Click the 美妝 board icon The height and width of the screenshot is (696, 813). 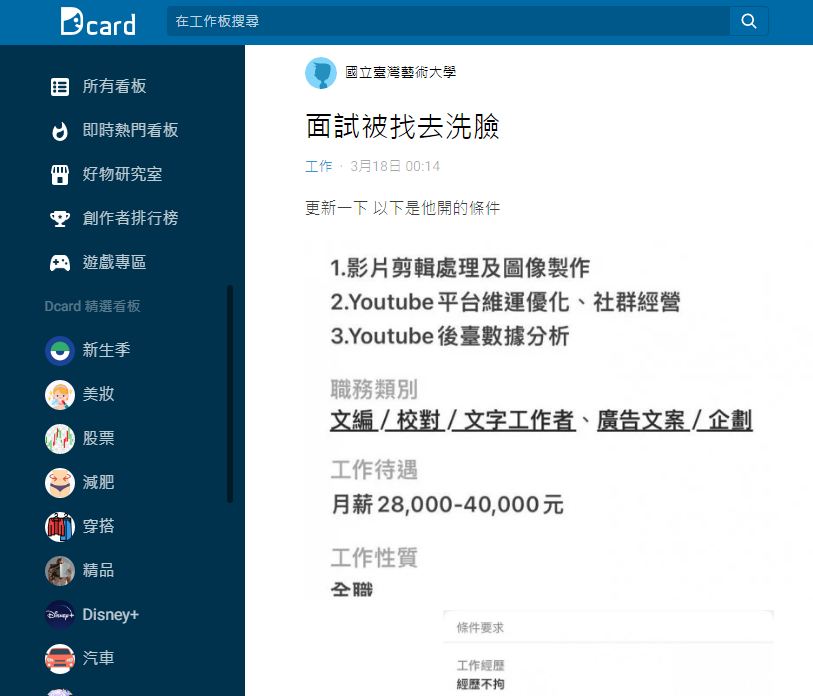(x=60, y=395)
